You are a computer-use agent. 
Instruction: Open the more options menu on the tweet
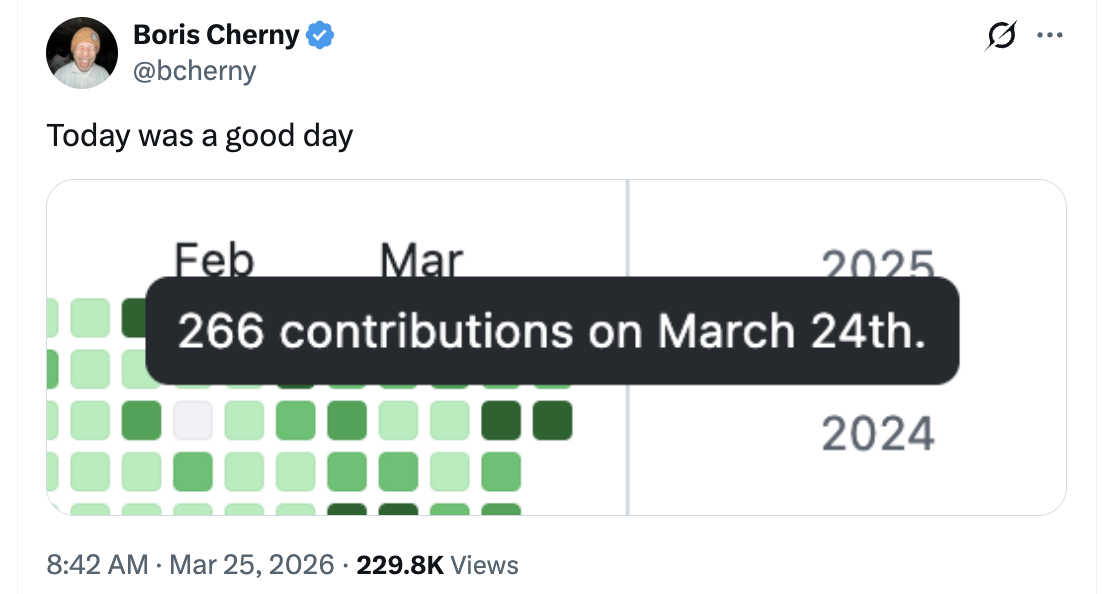pos(1050,34)
